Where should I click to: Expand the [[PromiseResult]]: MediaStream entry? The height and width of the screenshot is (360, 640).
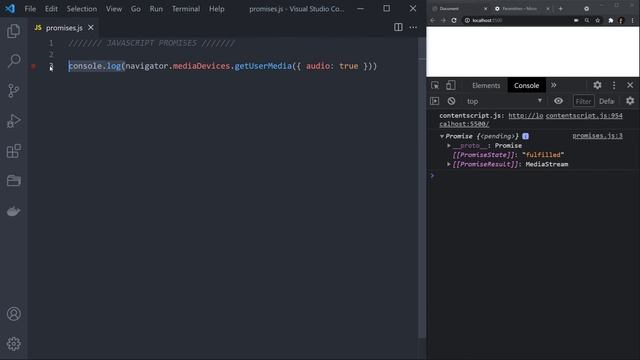(x=449, y=164)
